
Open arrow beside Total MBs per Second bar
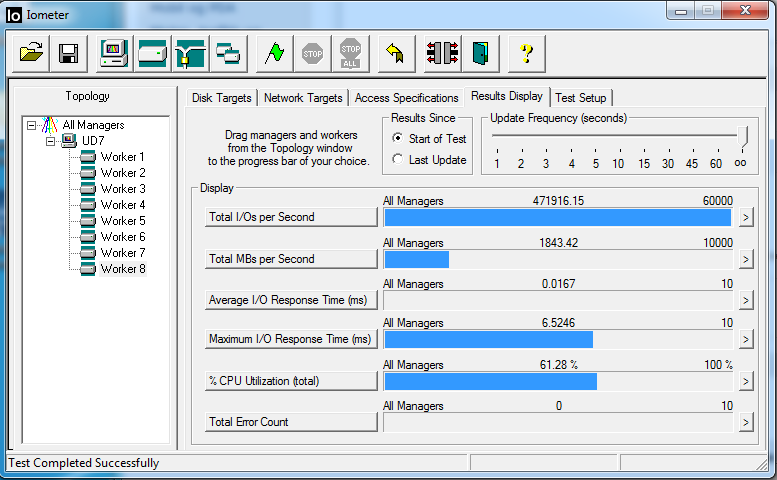746,260
